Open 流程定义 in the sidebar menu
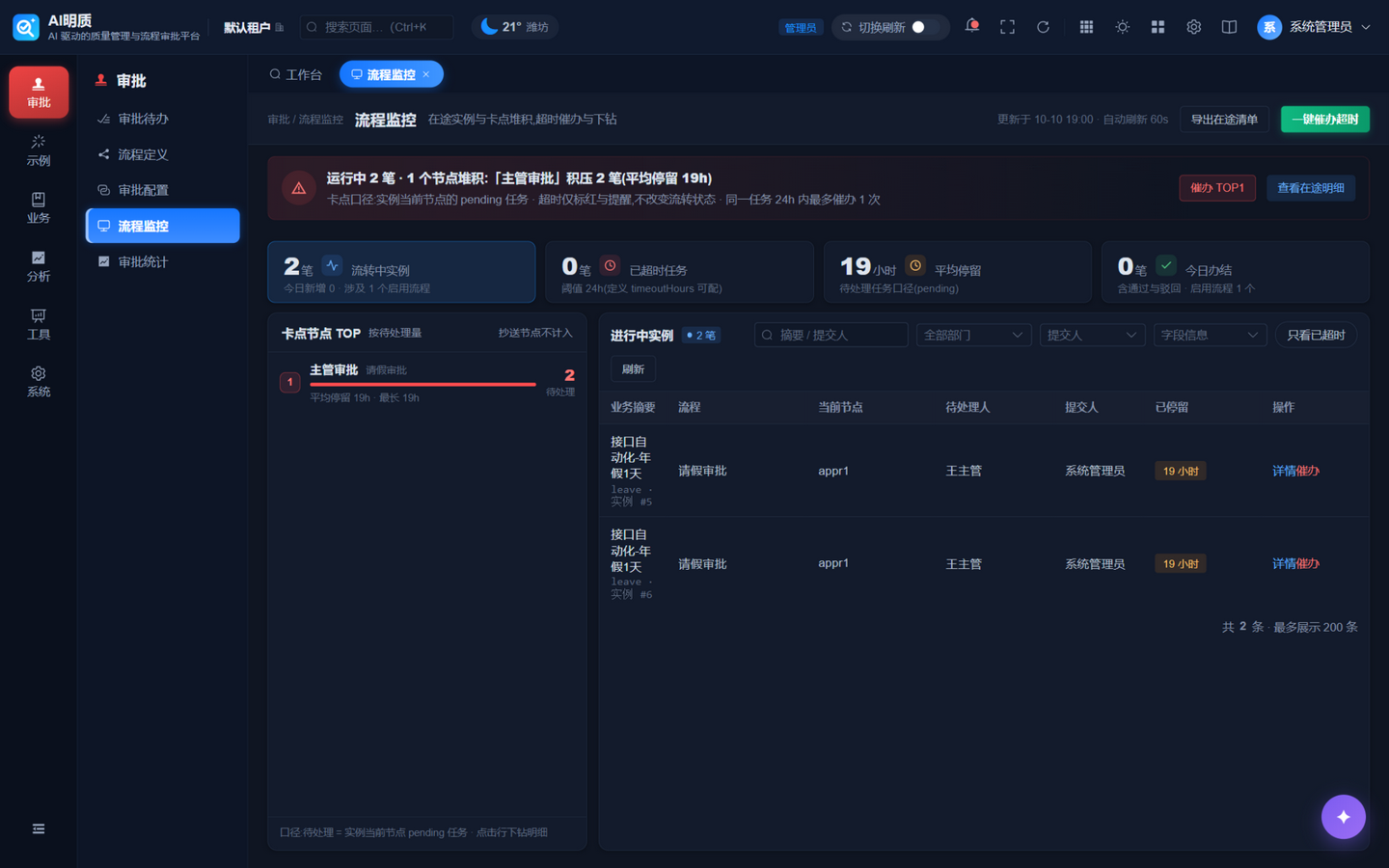 tap(162, 154)
